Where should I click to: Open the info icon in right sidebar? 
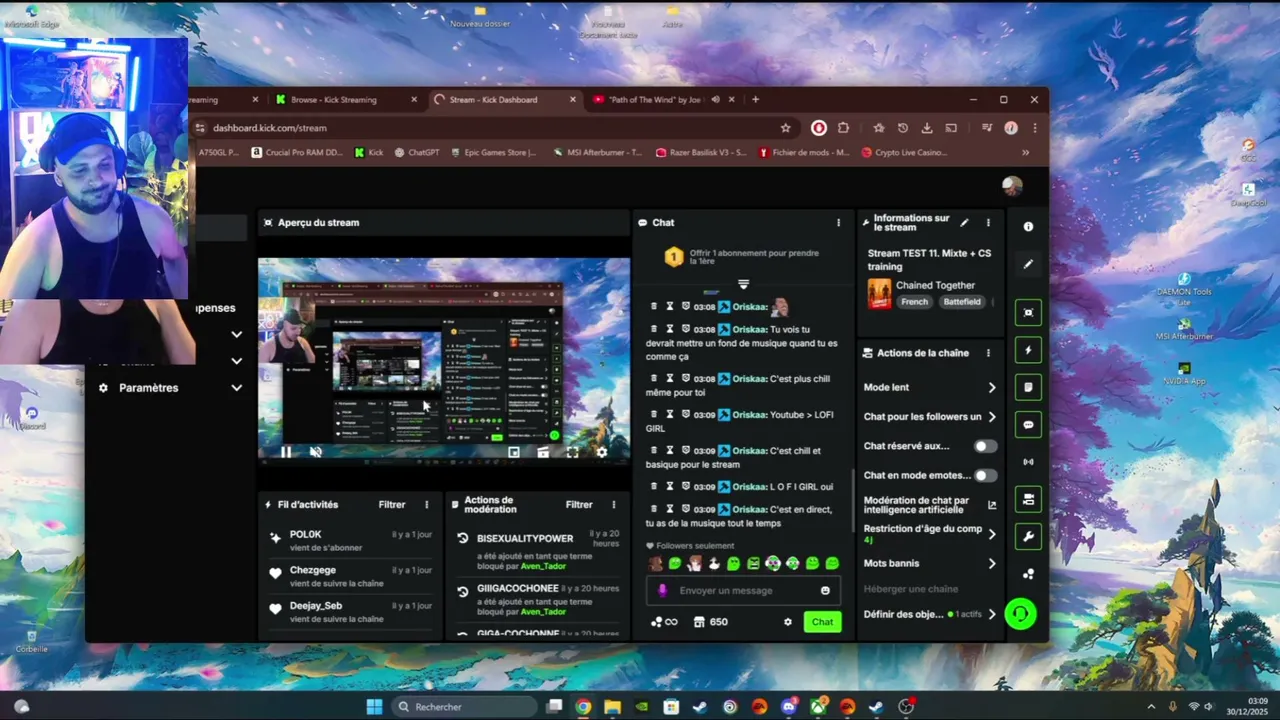pos(1028,227)
